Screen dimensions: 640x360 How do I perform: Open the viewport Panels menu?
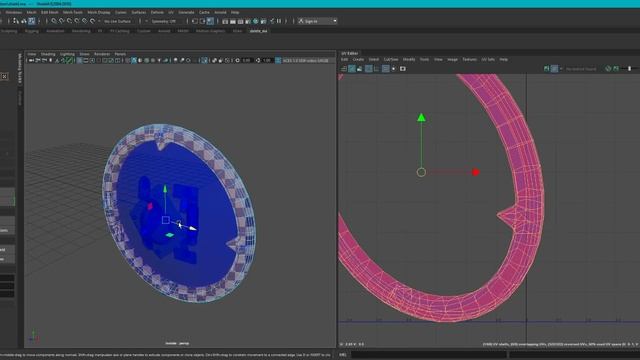pos(120,54)
